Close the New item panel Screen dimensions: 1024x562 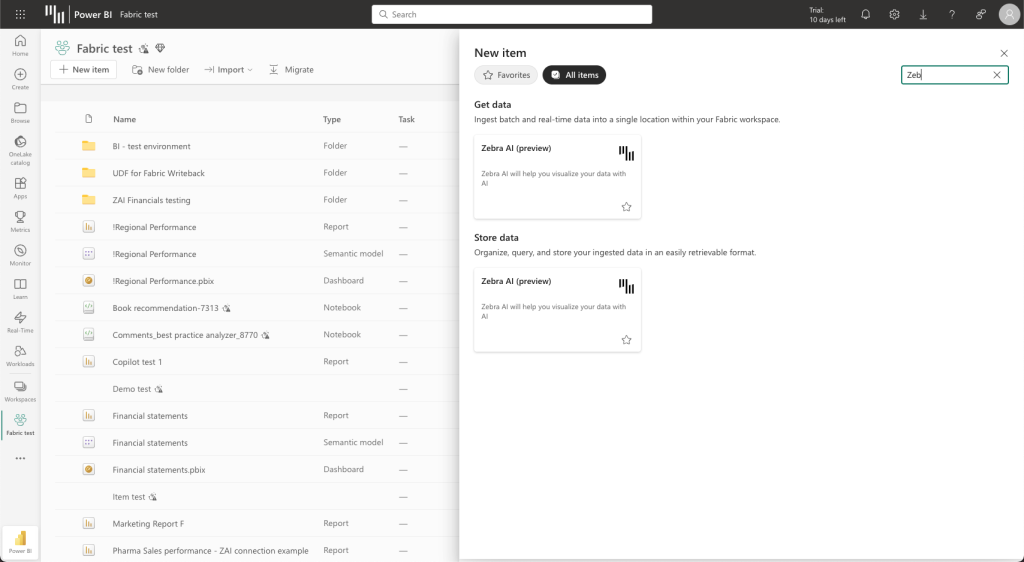tap(1004, 54)
